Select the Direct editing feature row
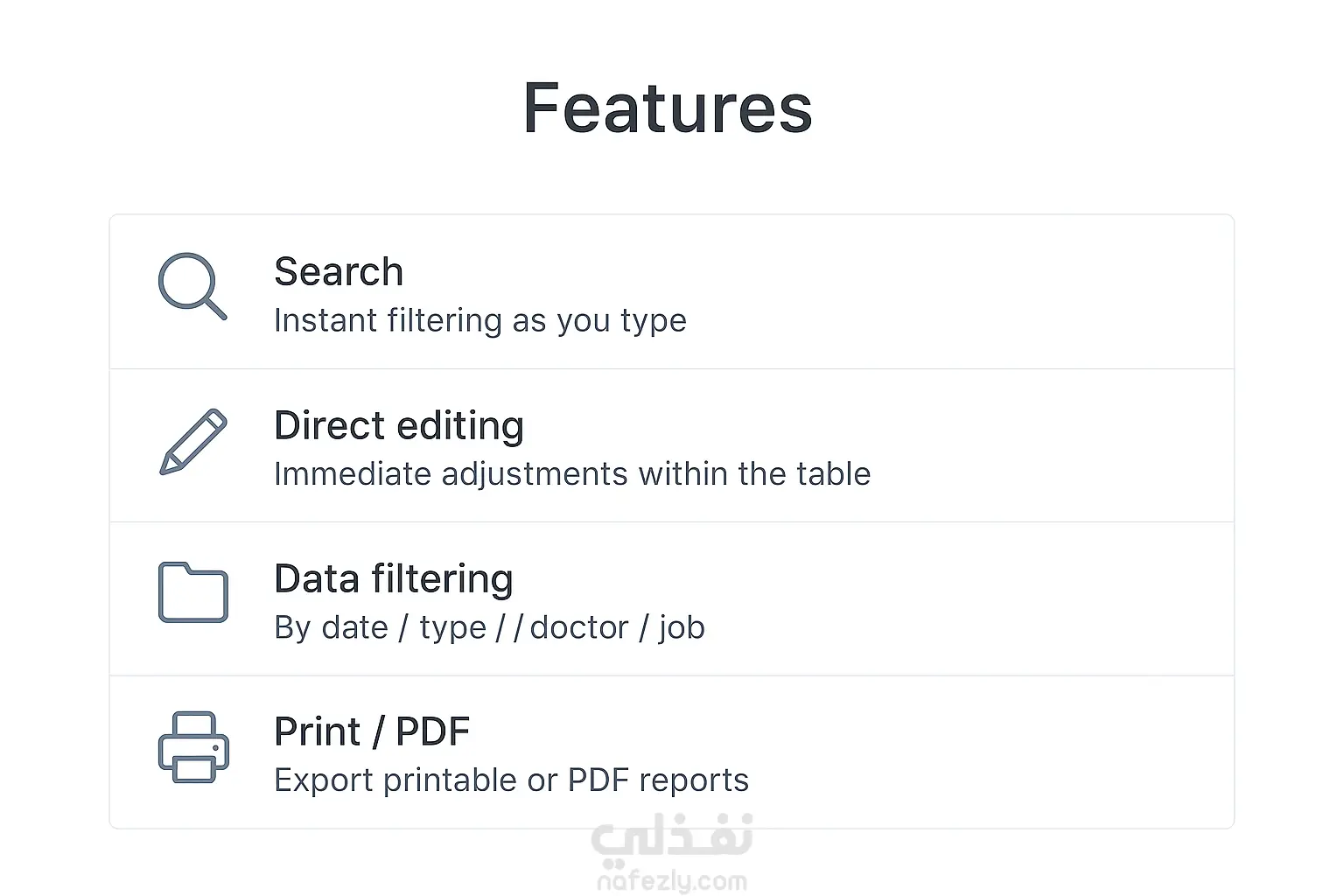The width and height of the screenshot is (1344, 896). (672, 446)
